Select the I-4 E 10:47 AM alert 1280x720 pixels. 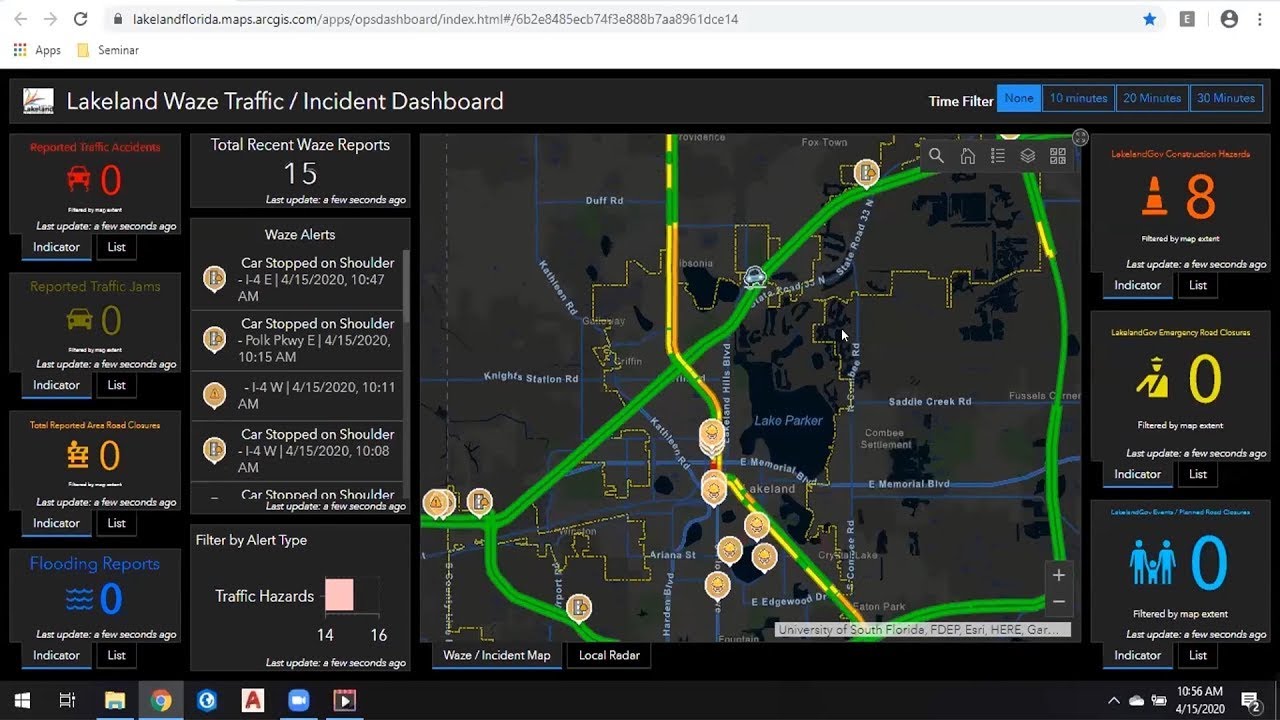point(297,279)
